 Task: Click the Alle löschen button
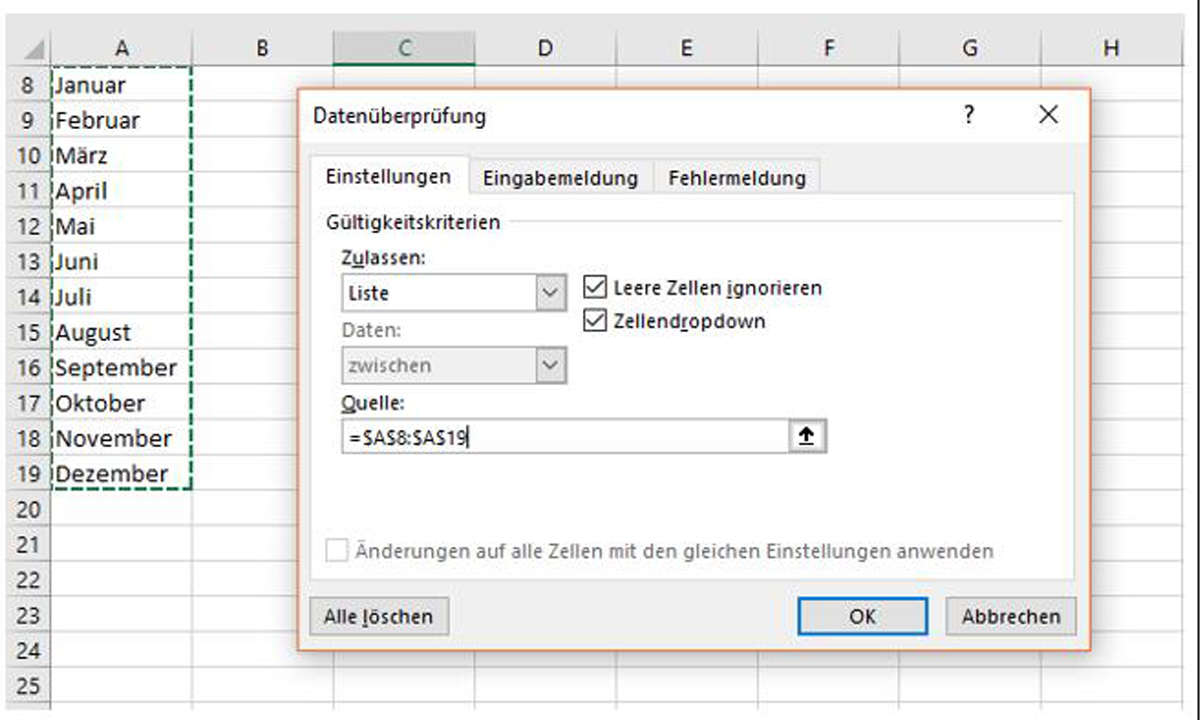(379, 616)
